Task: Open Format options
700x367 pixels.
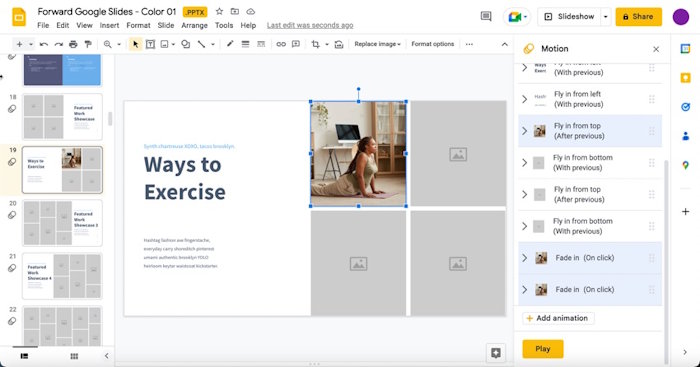Action: (433, 44)
